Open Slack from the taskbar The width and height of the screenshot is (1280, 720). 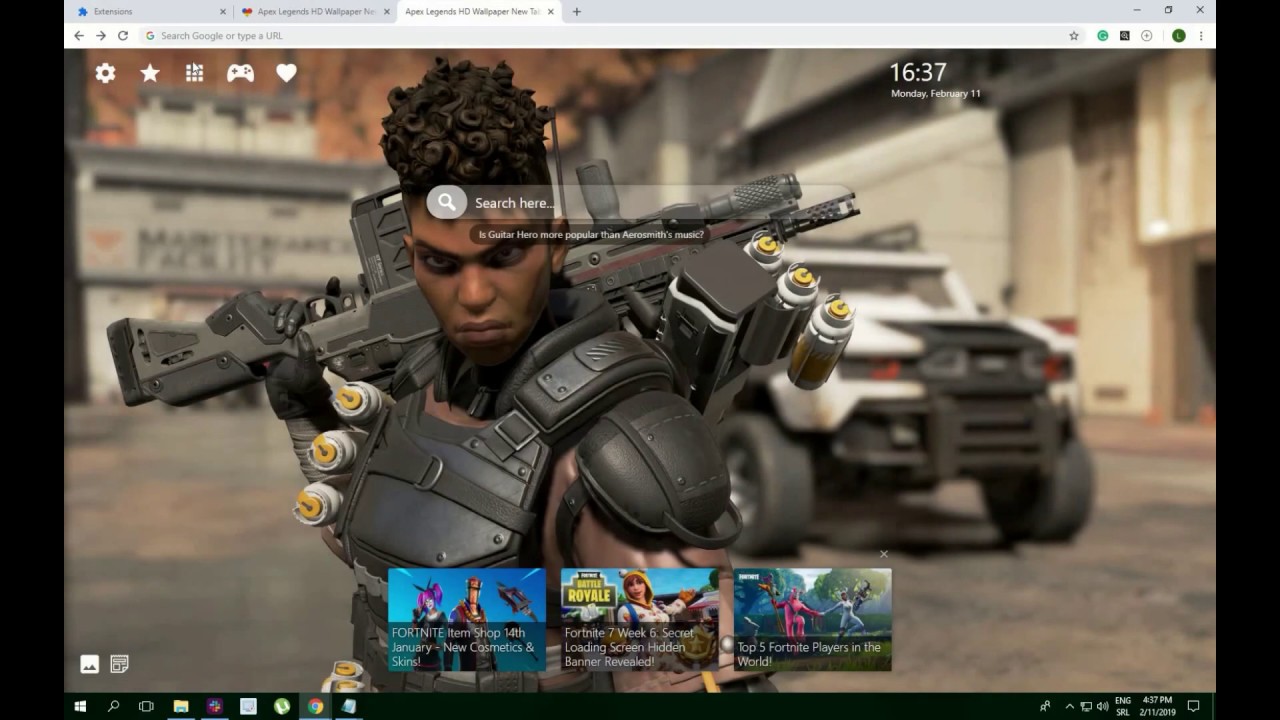click(214, 706)
